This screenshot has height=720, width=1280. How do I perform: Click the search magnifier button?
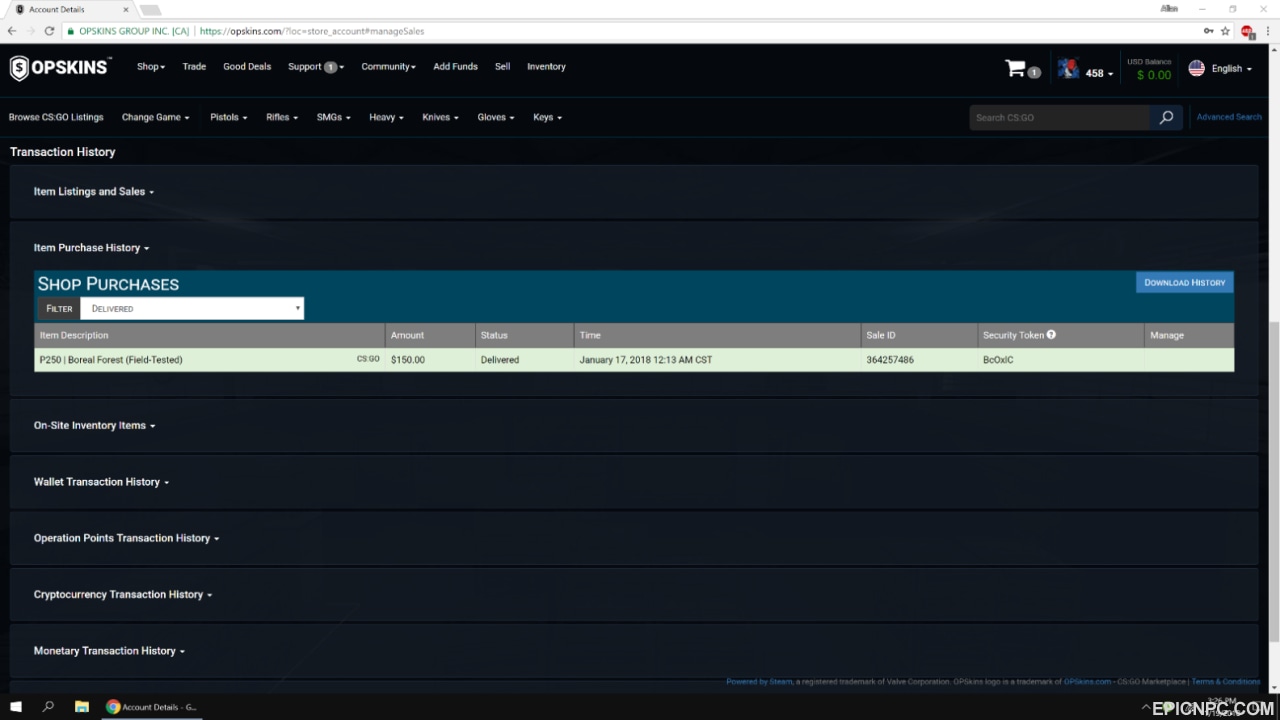pyautogui.click(x=1166, y=117)
